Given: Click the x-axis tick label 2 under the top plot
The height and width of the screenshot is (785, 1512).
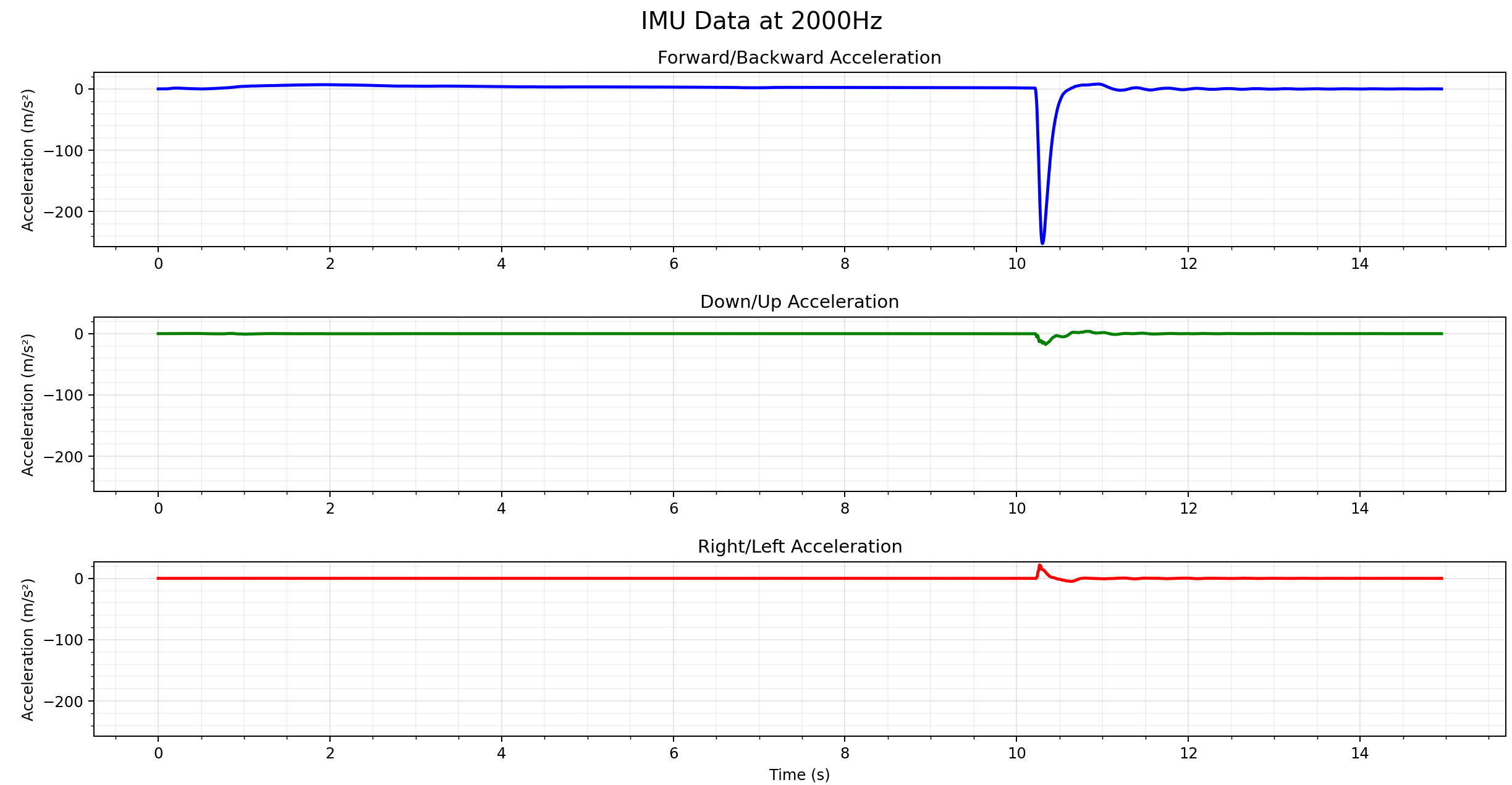Looking at the screenshot, I should click(x=330, y=264).
